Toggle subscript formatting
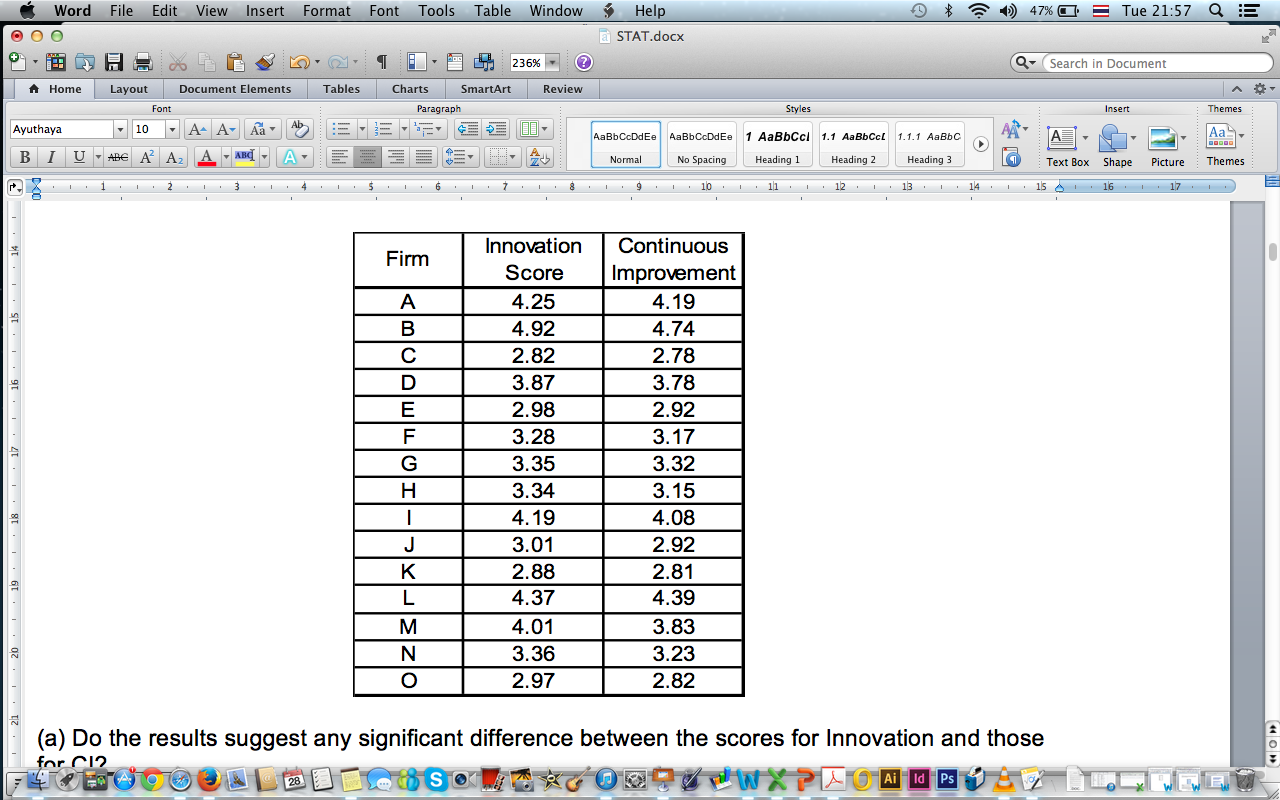Image resolution: width=1280 pixels, height=800 pixels. 174,157
